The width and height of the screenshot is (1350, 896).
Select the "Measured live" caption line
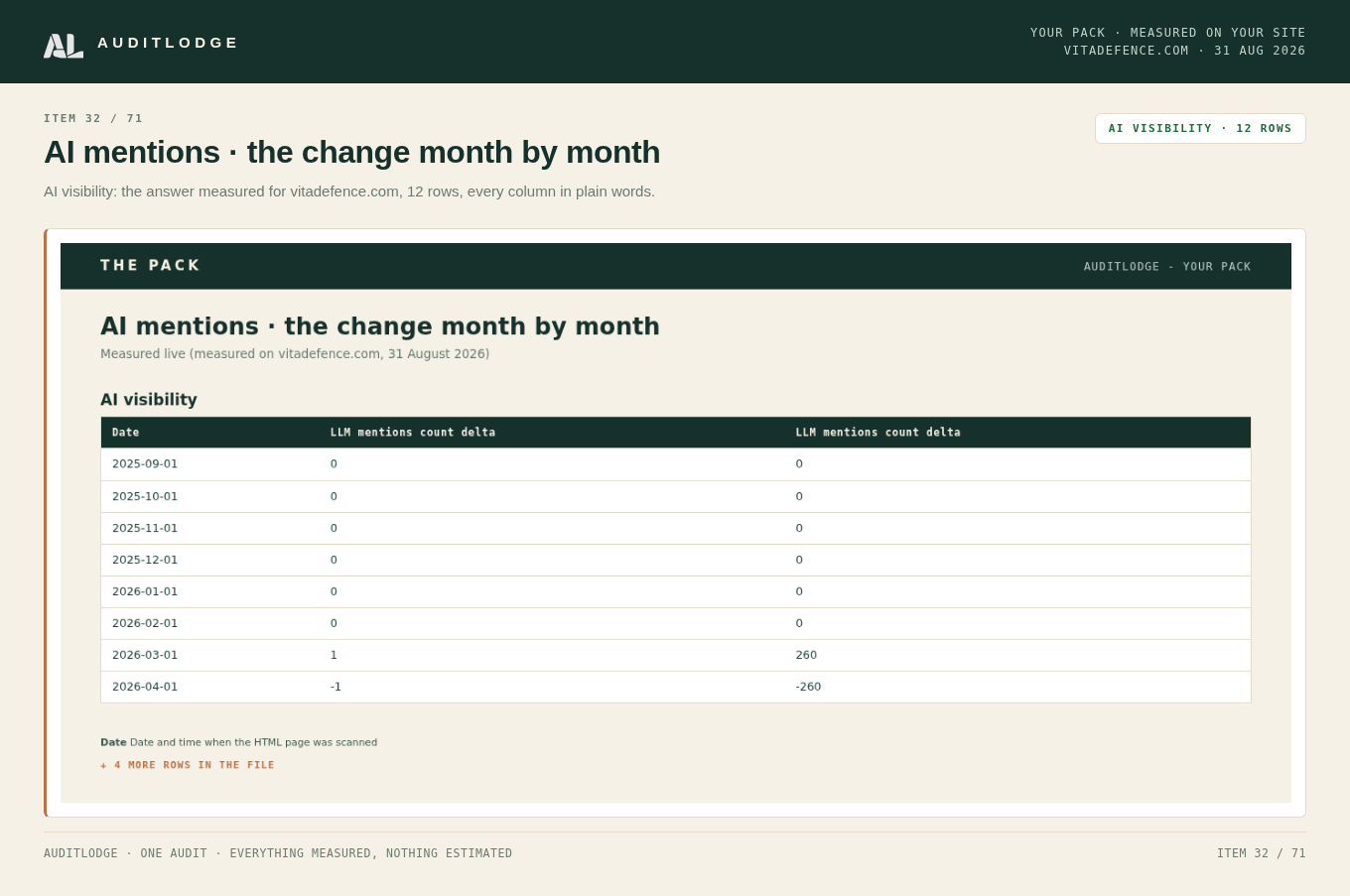click(x=295, y=354)
